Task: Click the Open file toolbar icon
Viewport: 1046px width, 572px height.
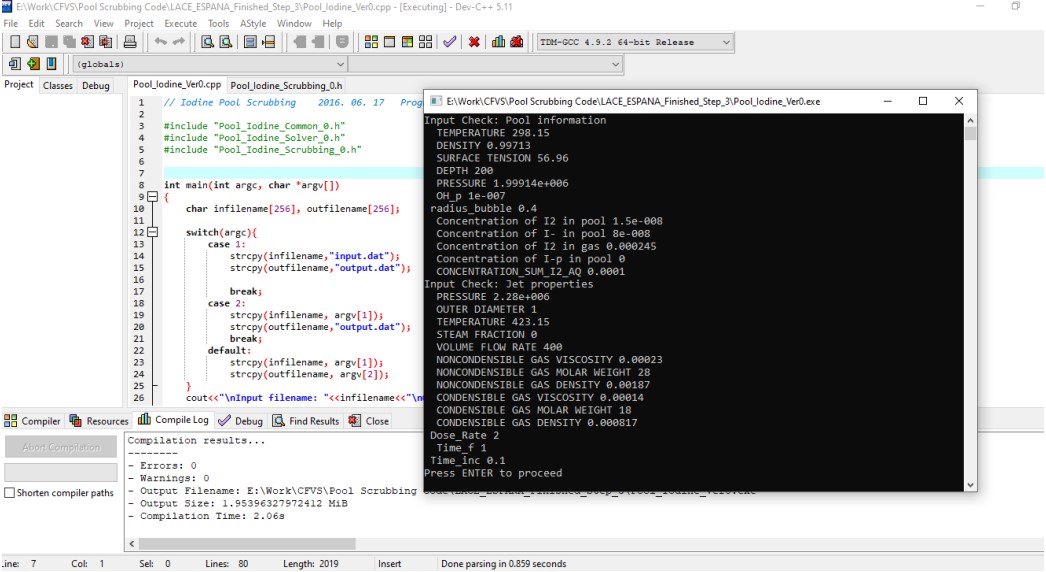Action: (33, 42)
